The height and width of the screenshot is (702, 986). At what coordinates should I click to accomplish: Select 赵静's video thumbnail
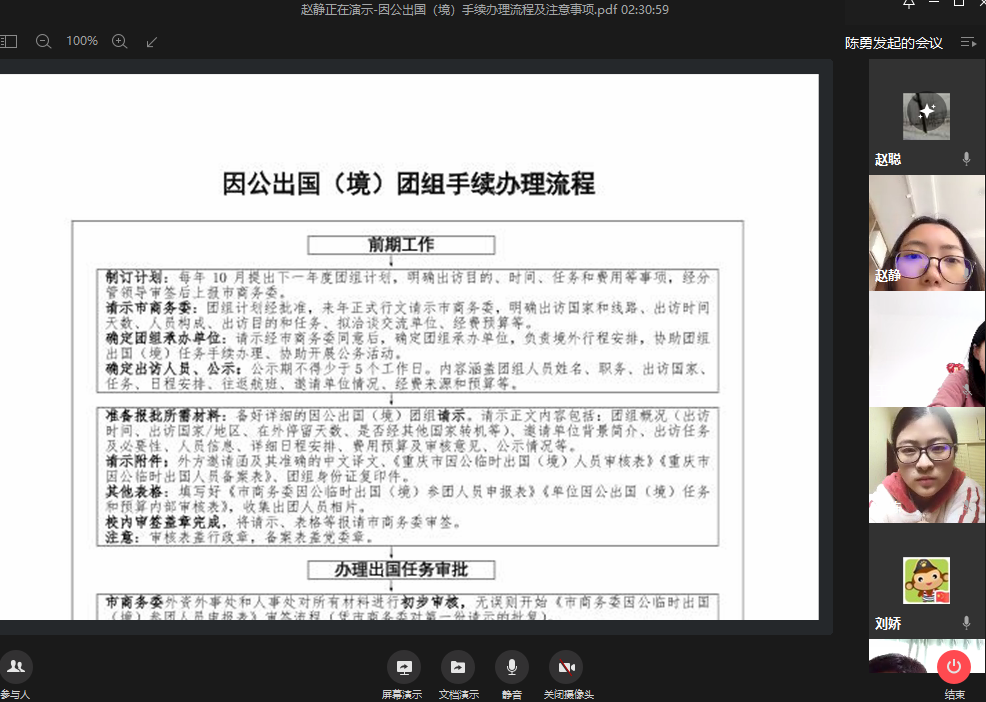(926, 233)
